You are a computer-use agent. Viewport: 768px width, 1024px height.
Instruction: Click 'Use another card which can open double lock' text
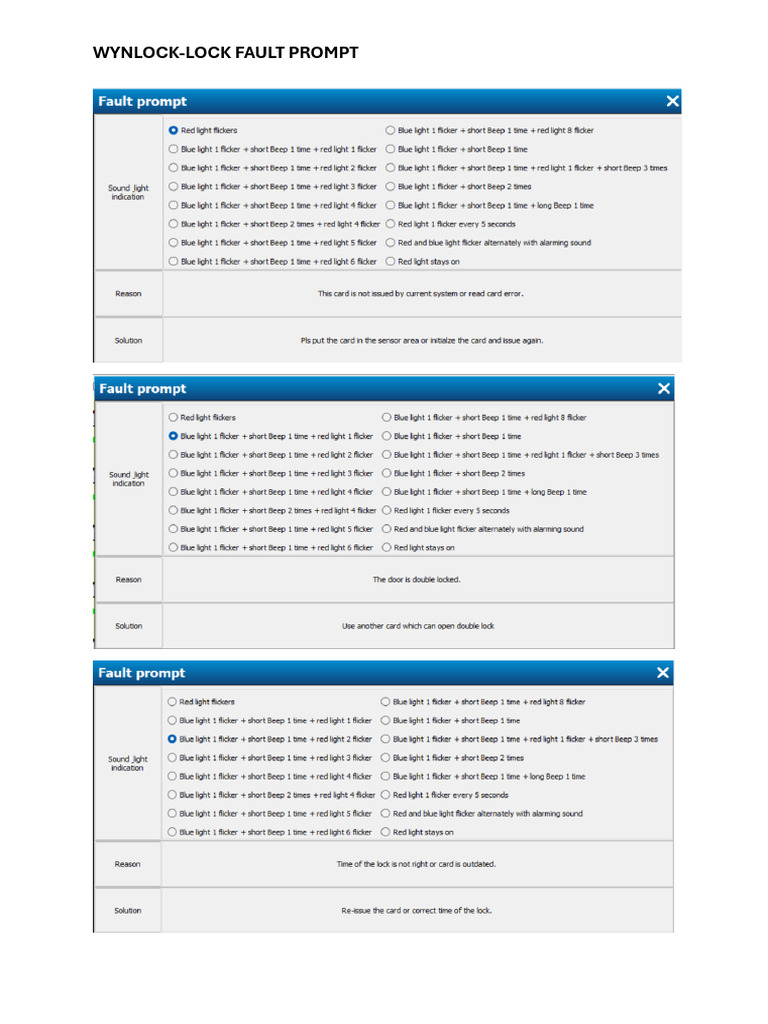click(x=418, y=626)
